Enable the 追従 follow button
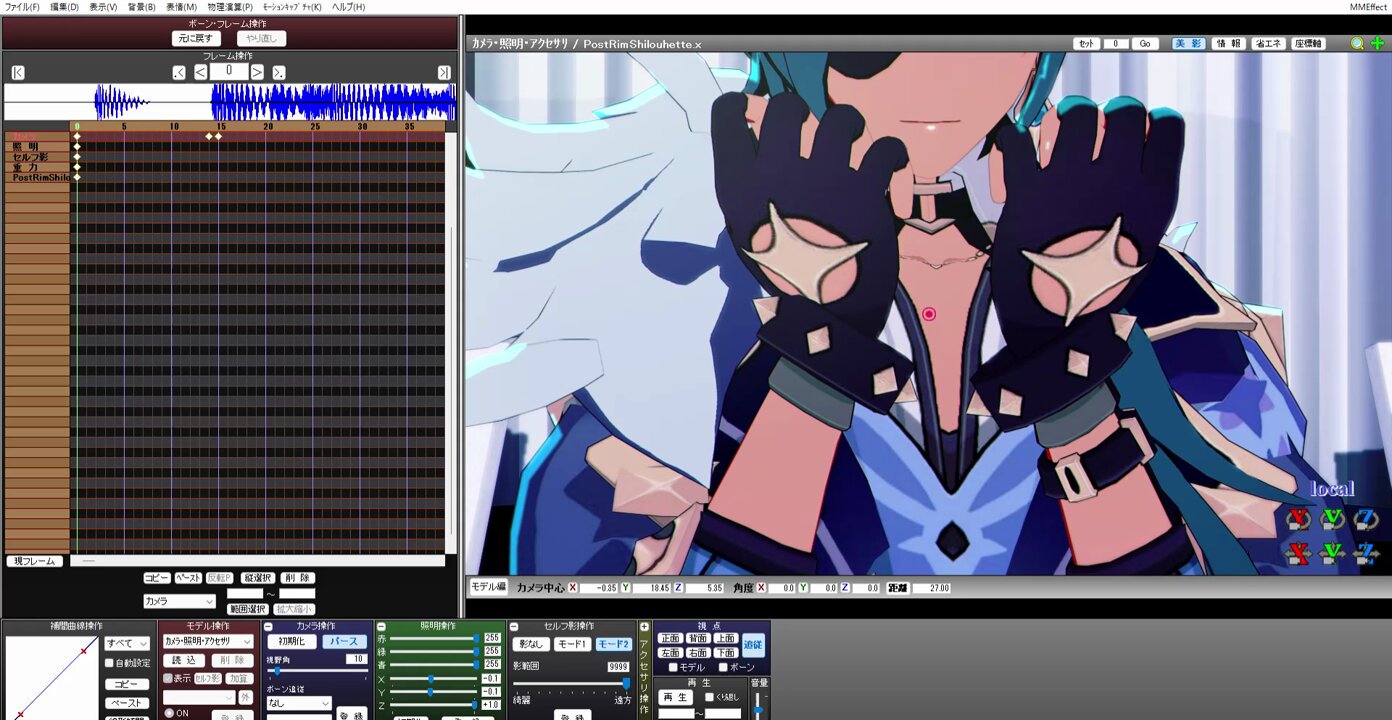Viewport: 1392px width, 720px height. coord(754,645)
